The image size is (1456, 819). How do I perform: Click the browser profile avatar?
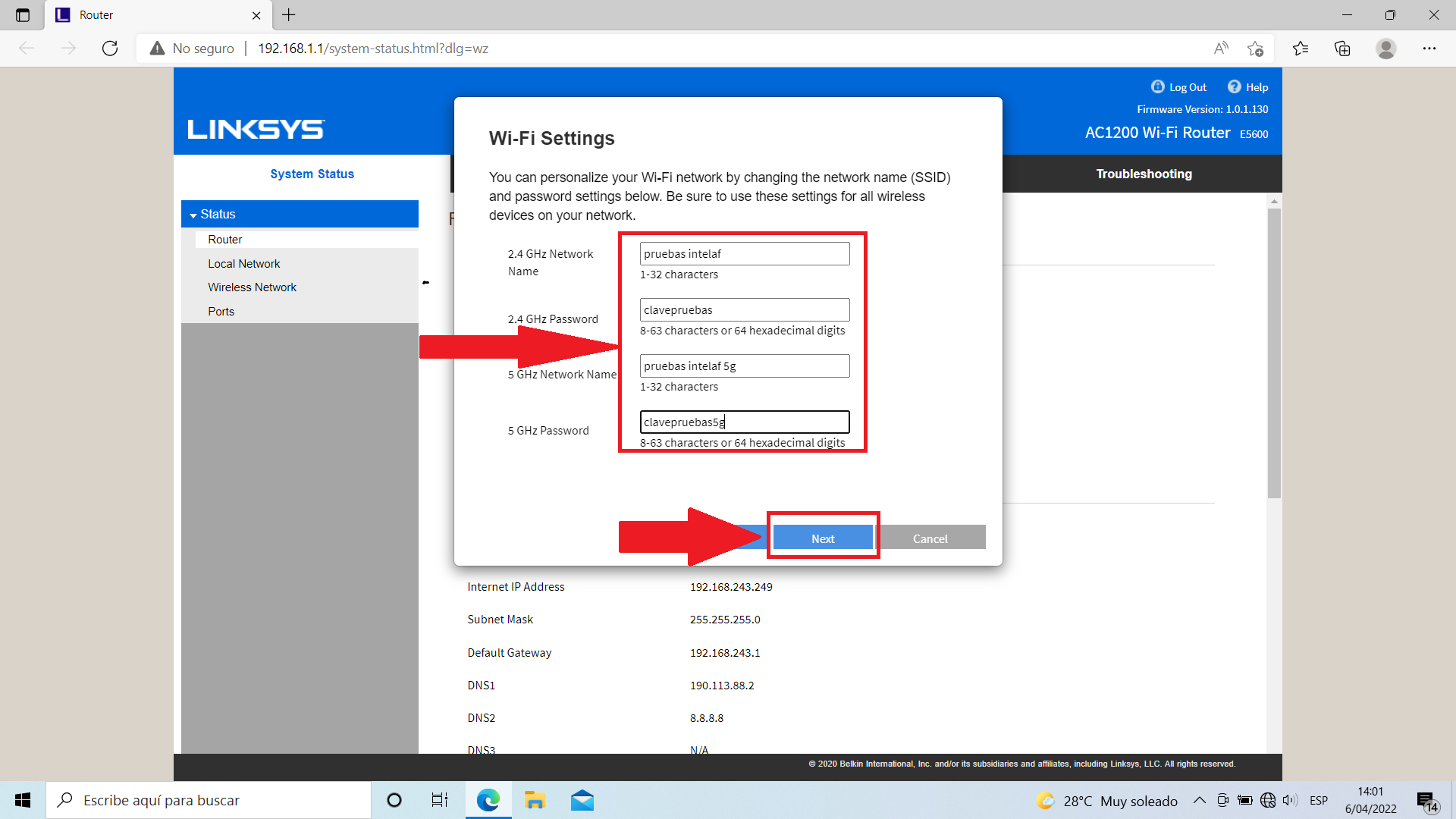point(1385,49)
